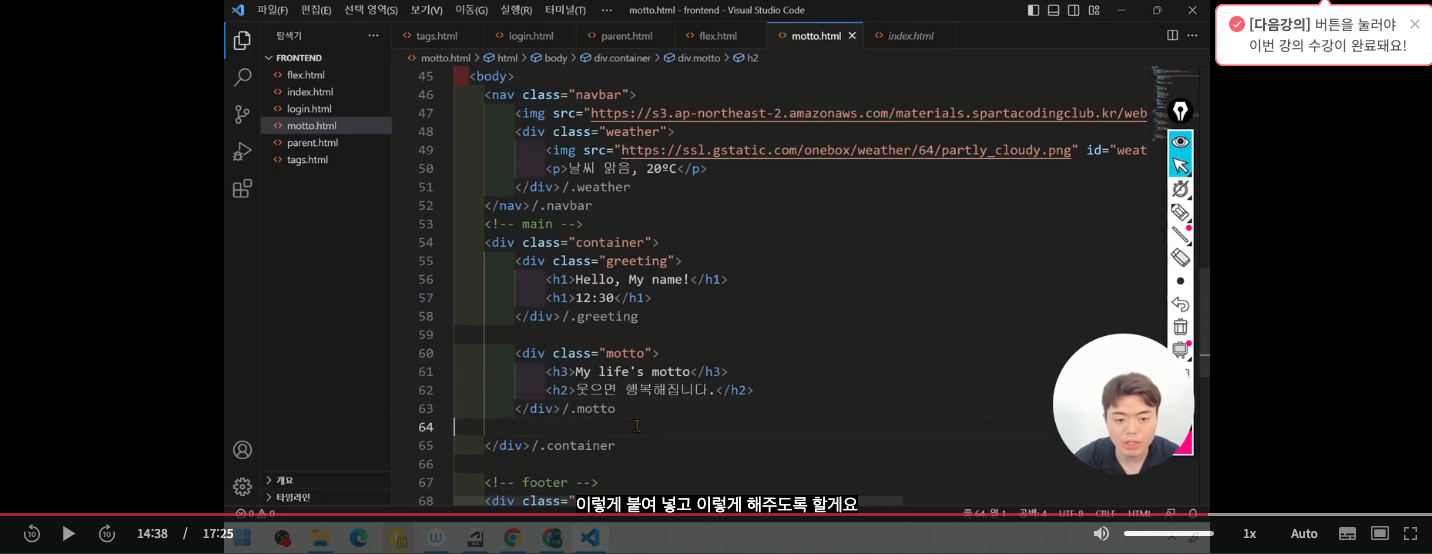Viewport: 1432px width, 554px height.
Task: Open the Manage gear in activity bar
Action: tap(242, 486)
